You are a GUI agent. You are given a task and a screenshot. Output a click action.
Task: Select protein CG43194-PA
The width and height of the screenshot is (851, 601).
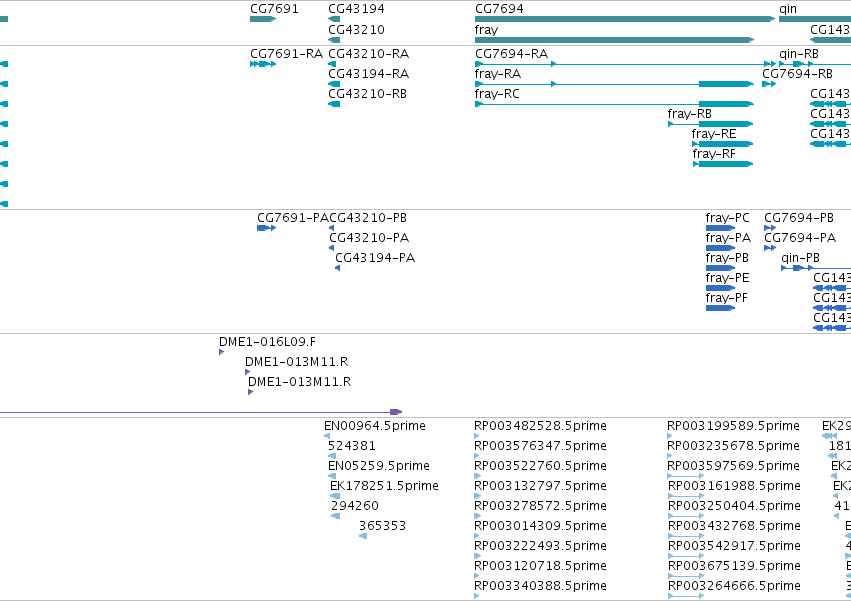tap(338, 268)
